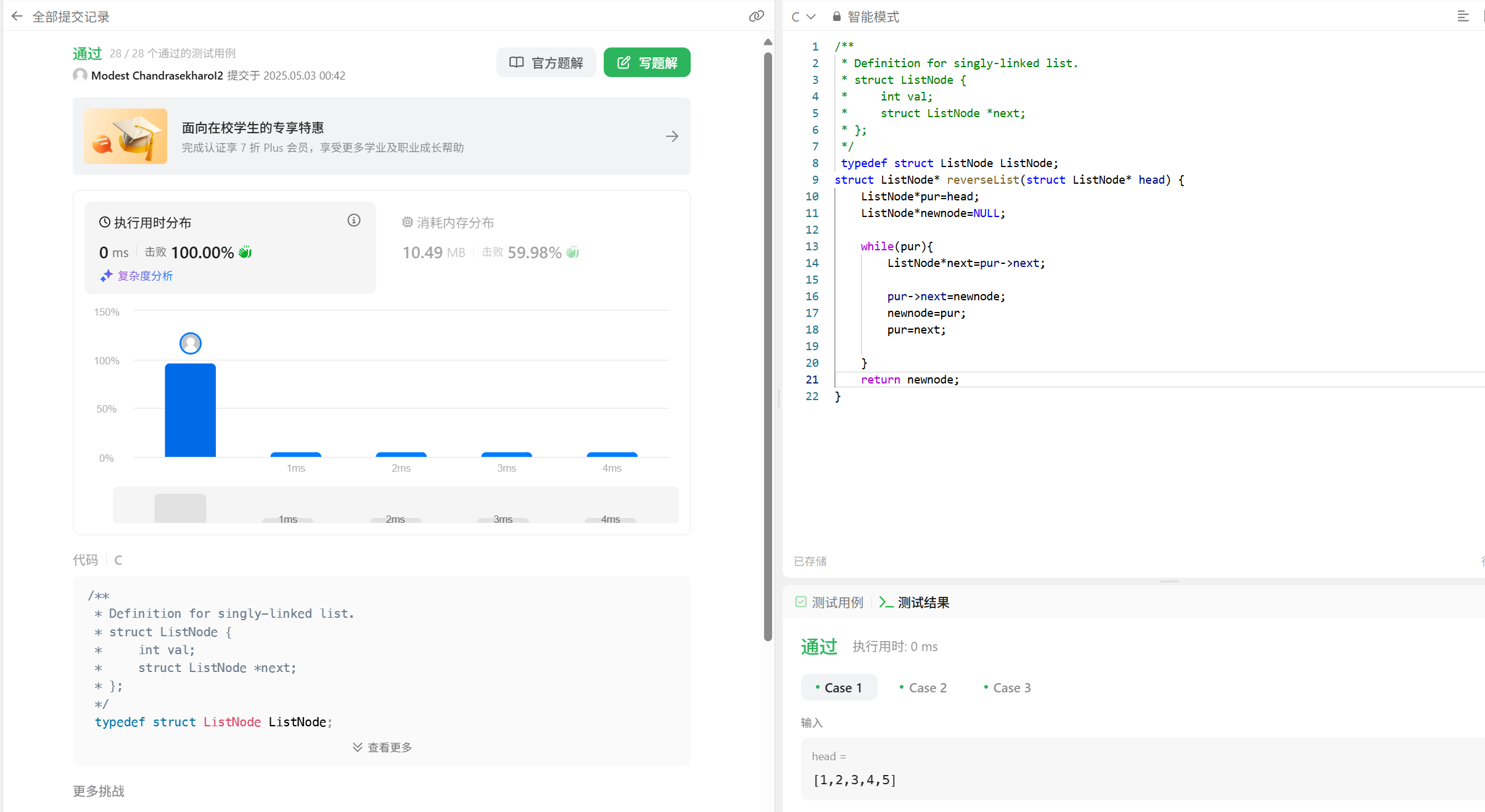This screenshot has height=812, width=1485.
Task: Select Case 1 test case
Action: 839,687
